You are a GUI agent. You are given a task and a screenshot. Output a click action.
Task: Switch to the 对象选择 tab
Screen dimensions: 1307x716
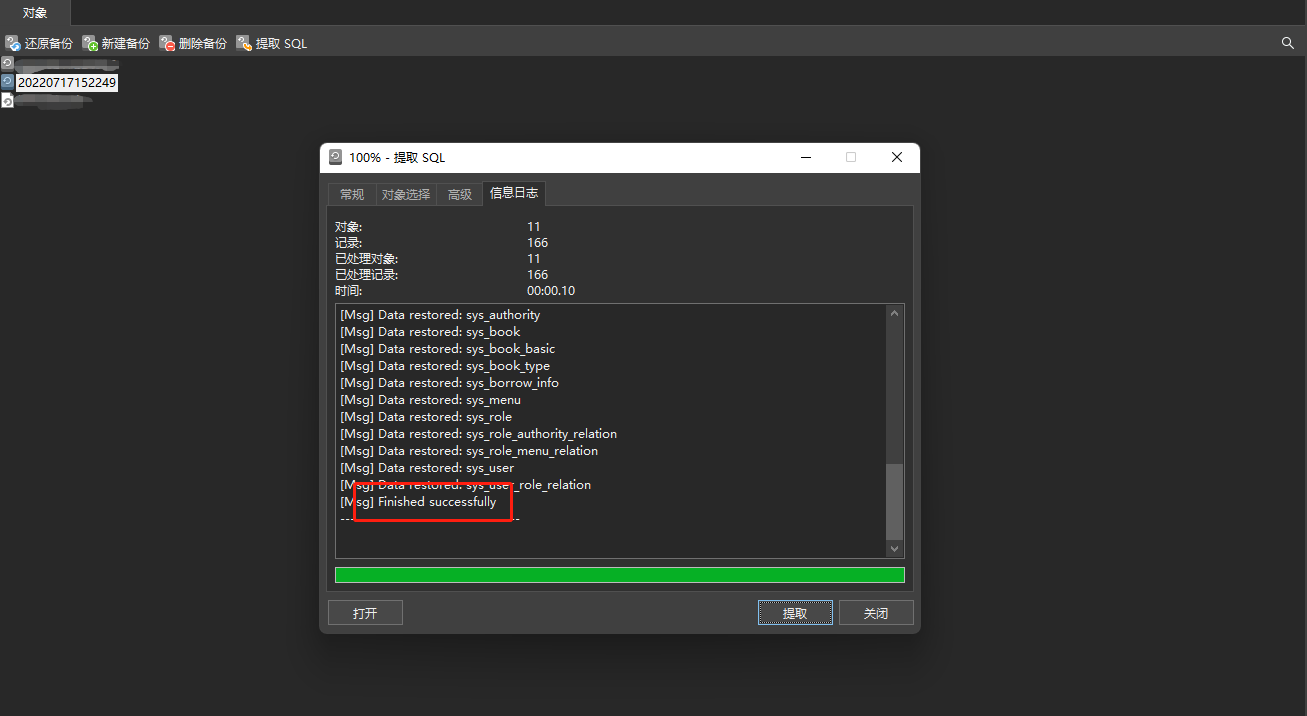(406, 194)
